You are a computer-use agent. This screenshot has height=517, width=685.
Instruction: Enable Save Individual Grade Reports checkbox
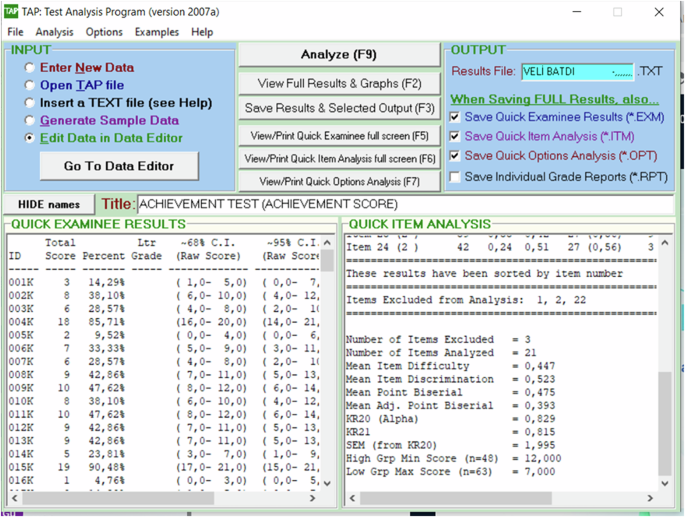click(x=456, y=177)
